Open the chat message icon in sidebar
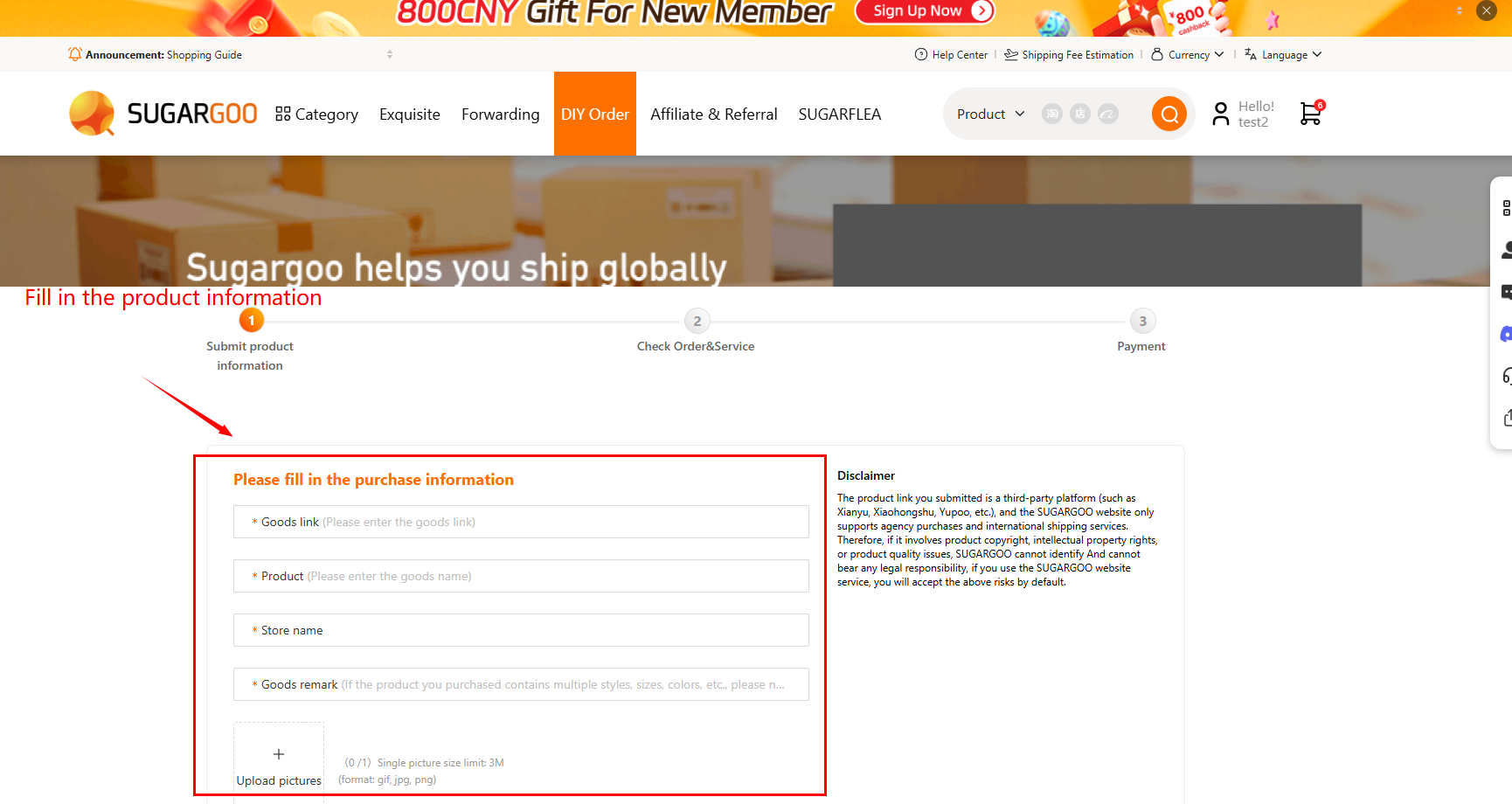Viewport: 1512px width, 804px height. [x=1507, y=291]
